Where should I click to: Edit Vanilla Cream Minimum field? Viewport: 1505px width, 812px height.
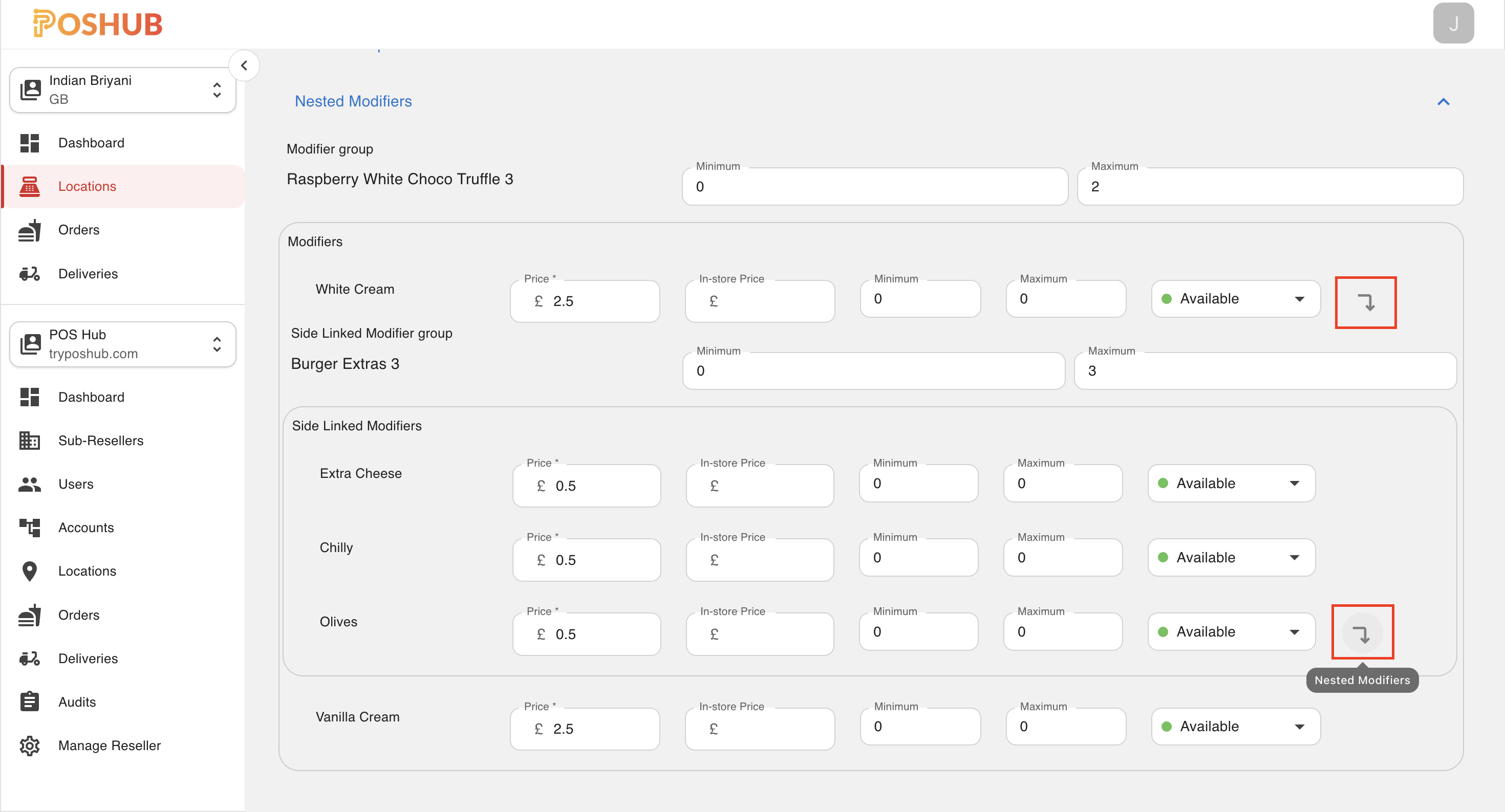click(920, 727)
